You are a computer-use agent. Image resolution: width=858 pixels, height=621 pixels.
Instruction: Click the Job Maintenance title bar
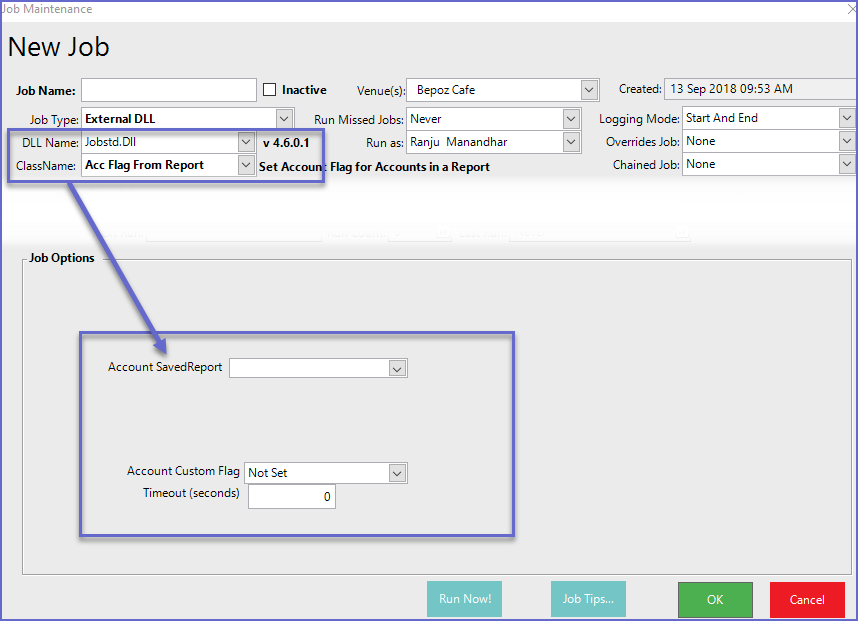[400, 9]
